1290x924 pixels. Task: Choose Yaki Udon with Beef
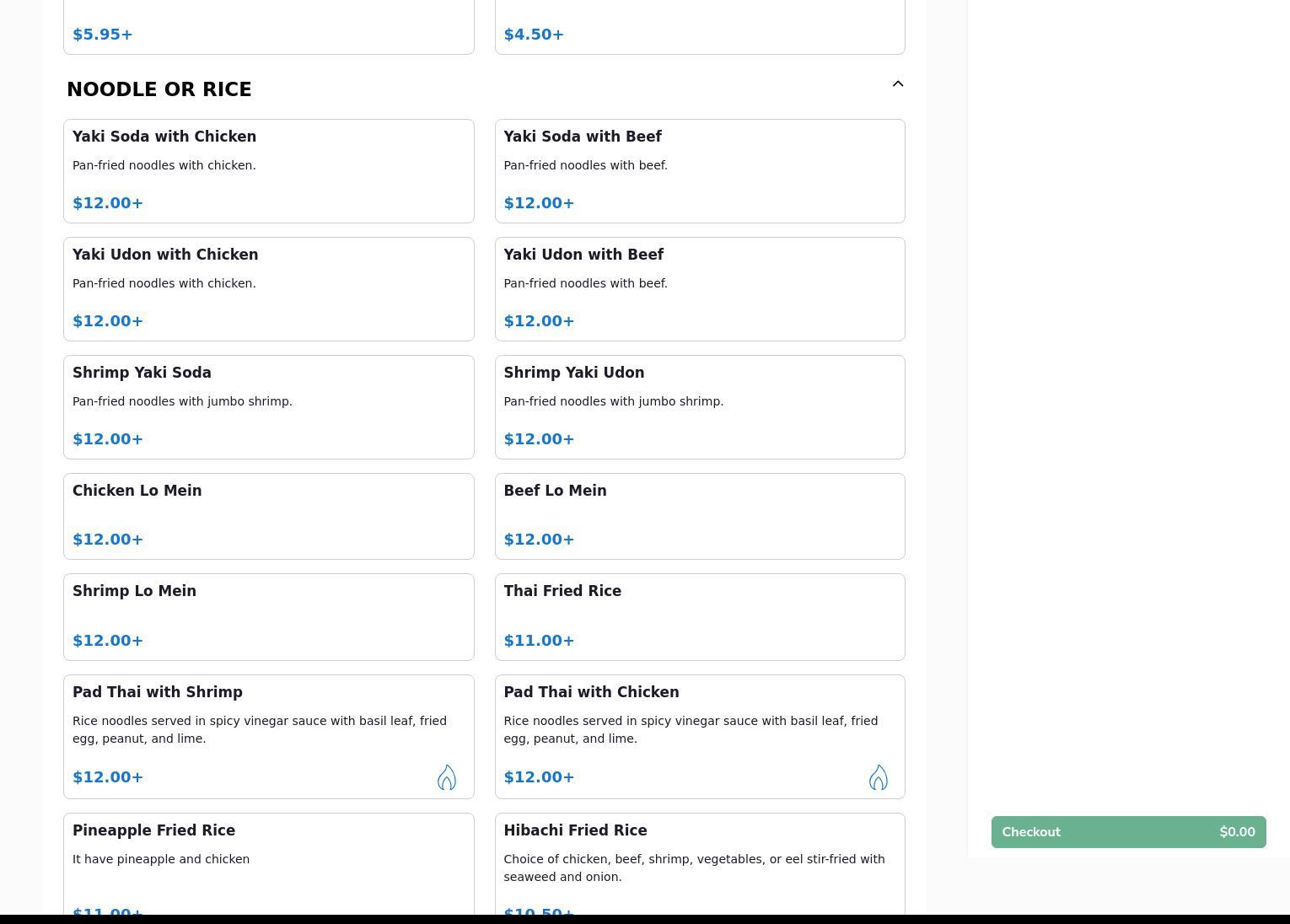pyautogui.click(x=699, y=289)
